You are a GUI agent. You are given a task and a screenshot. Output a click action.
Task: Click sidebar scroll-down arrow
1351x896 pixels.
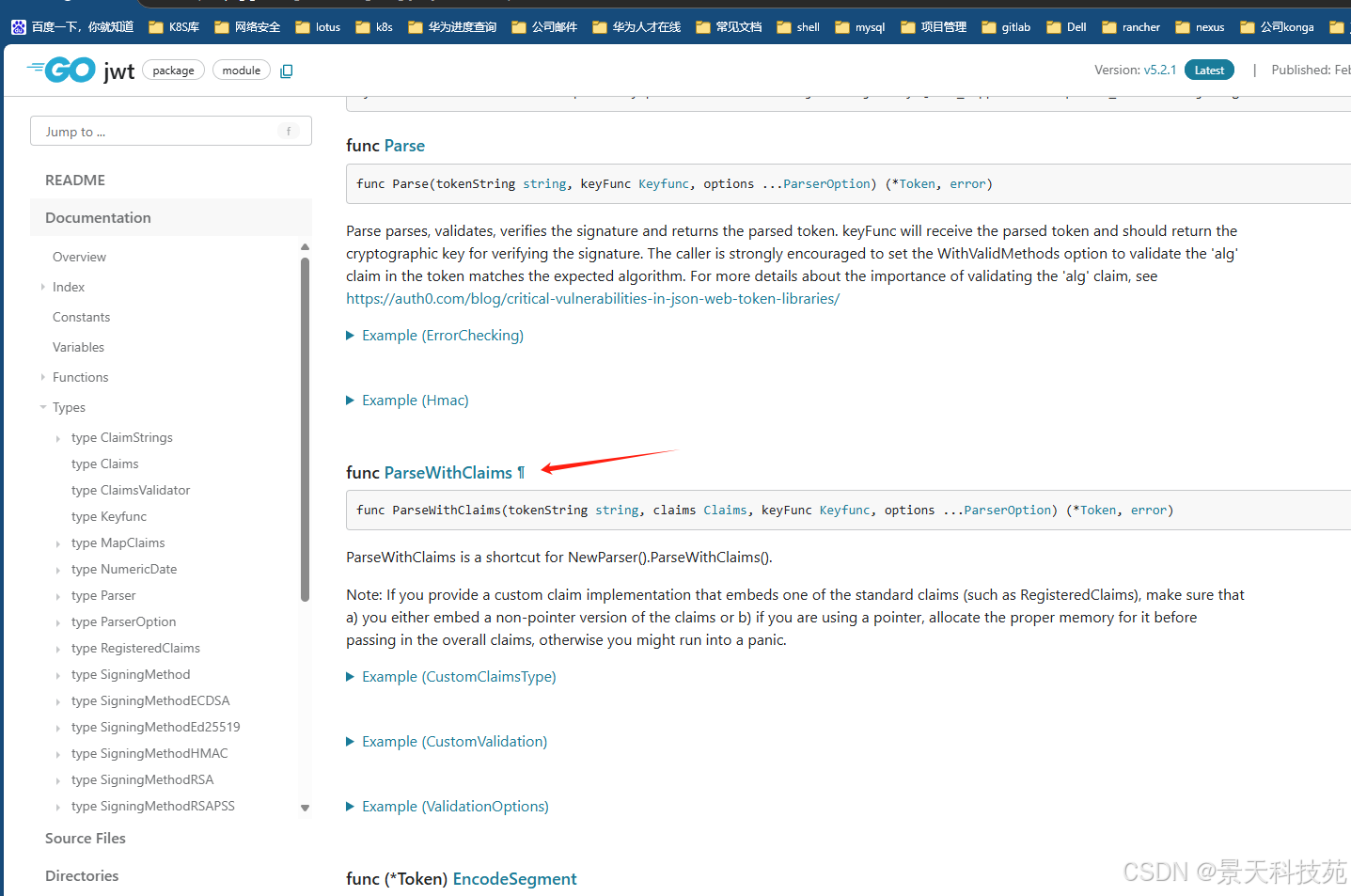305,808
